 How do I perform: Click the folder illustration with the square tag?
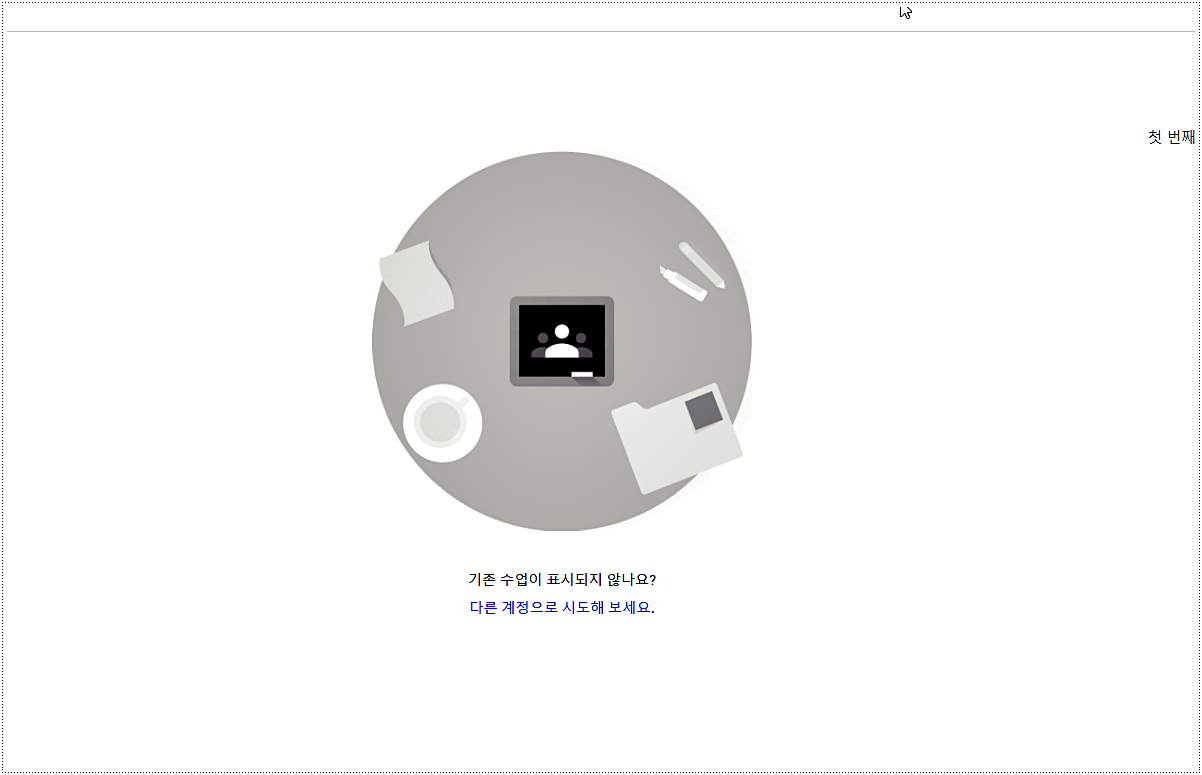coord(677,438)
